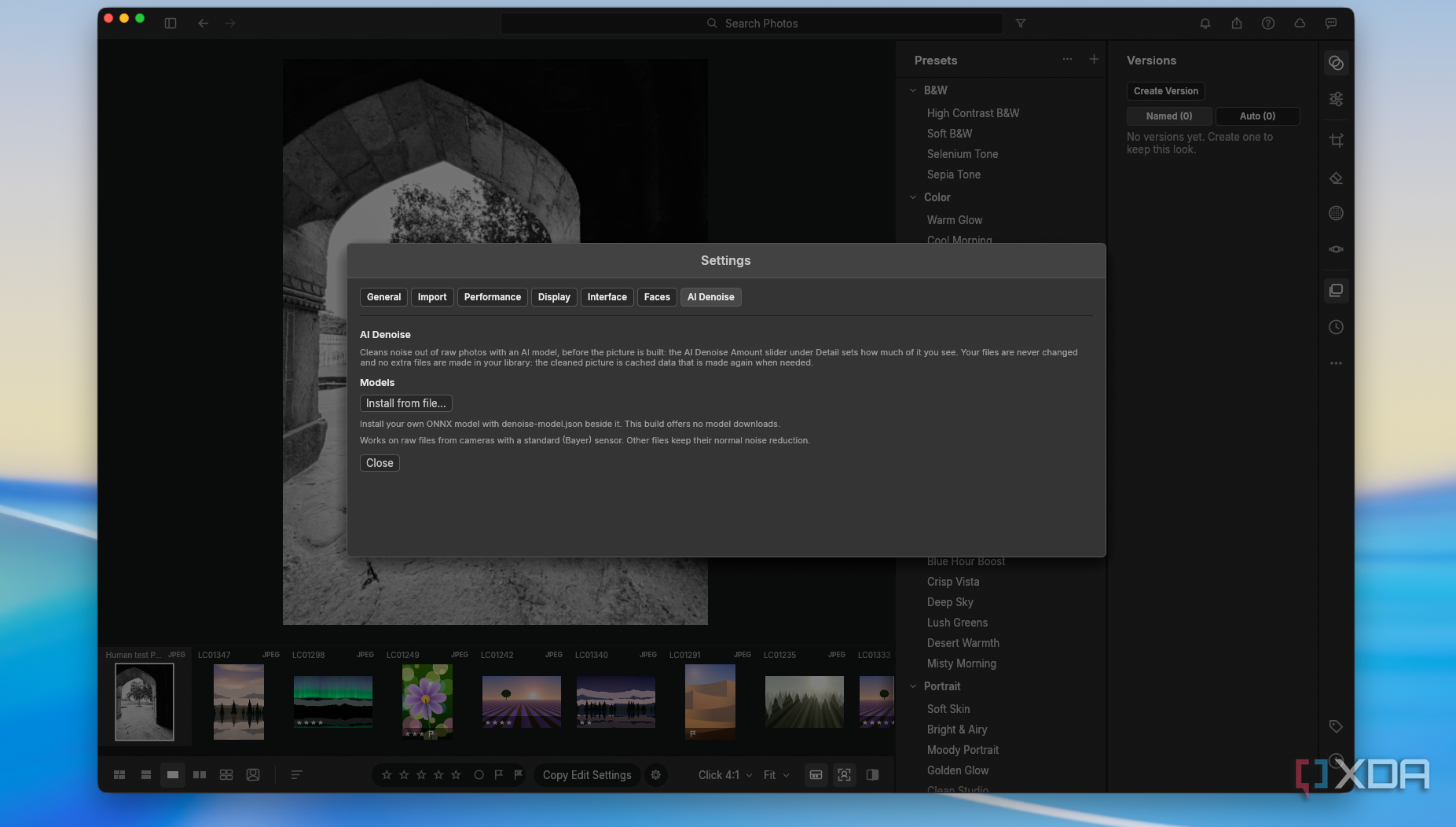Go back with the left arrow
The width and height of the screenshot is (1456, 827).
[204, 24]
